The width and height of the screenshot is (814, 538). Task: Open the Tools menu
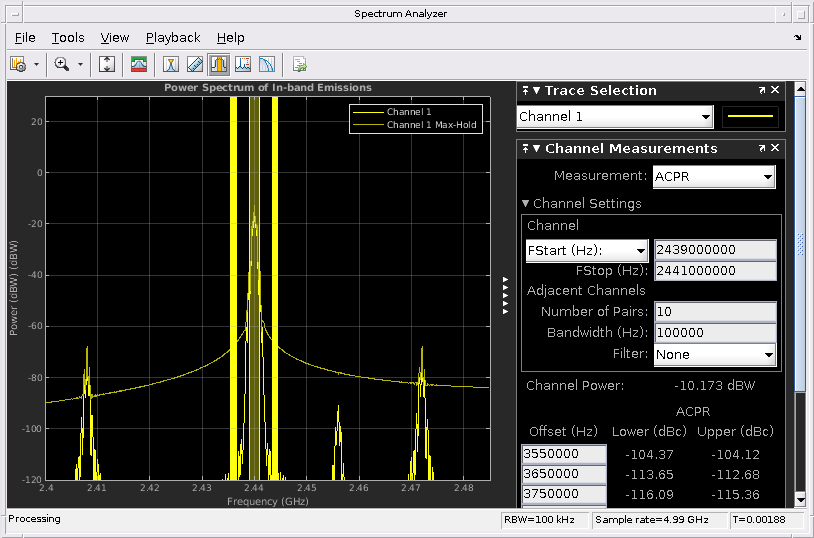click(68, 37)
